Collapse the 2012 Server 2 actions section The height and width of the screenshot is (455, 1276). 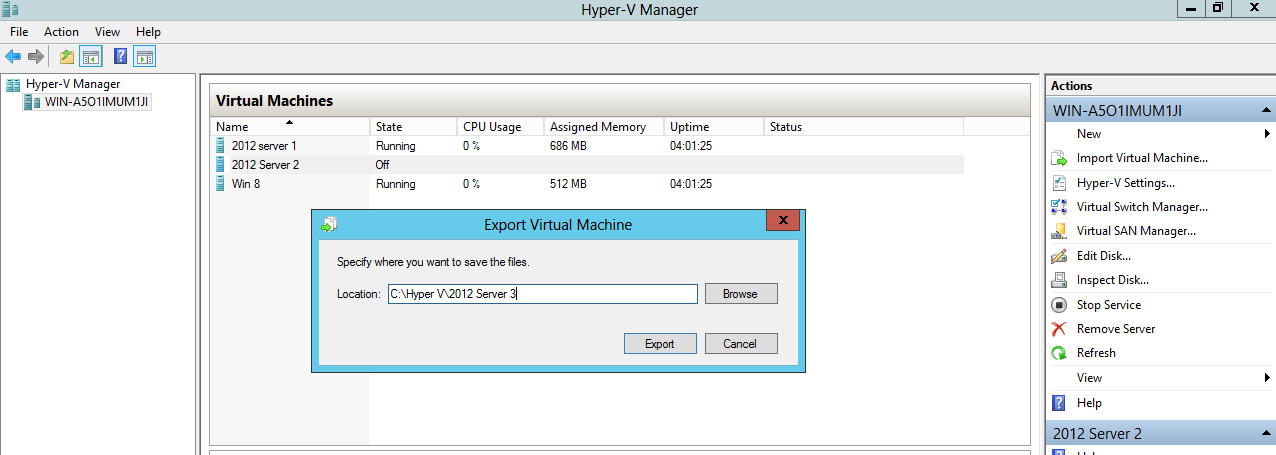pos(1266,434)
